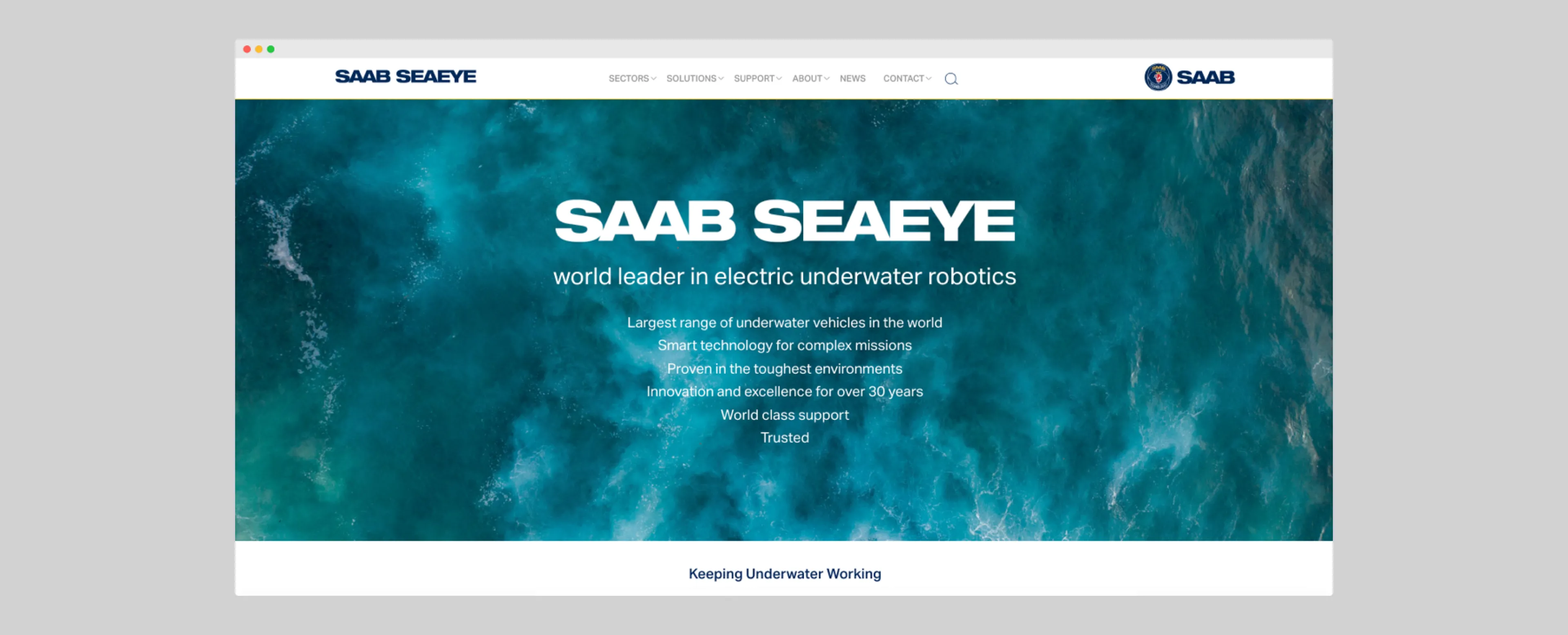
Task: Click 'Keeping Underwater Working' heading
Action: tap(784, 573)
